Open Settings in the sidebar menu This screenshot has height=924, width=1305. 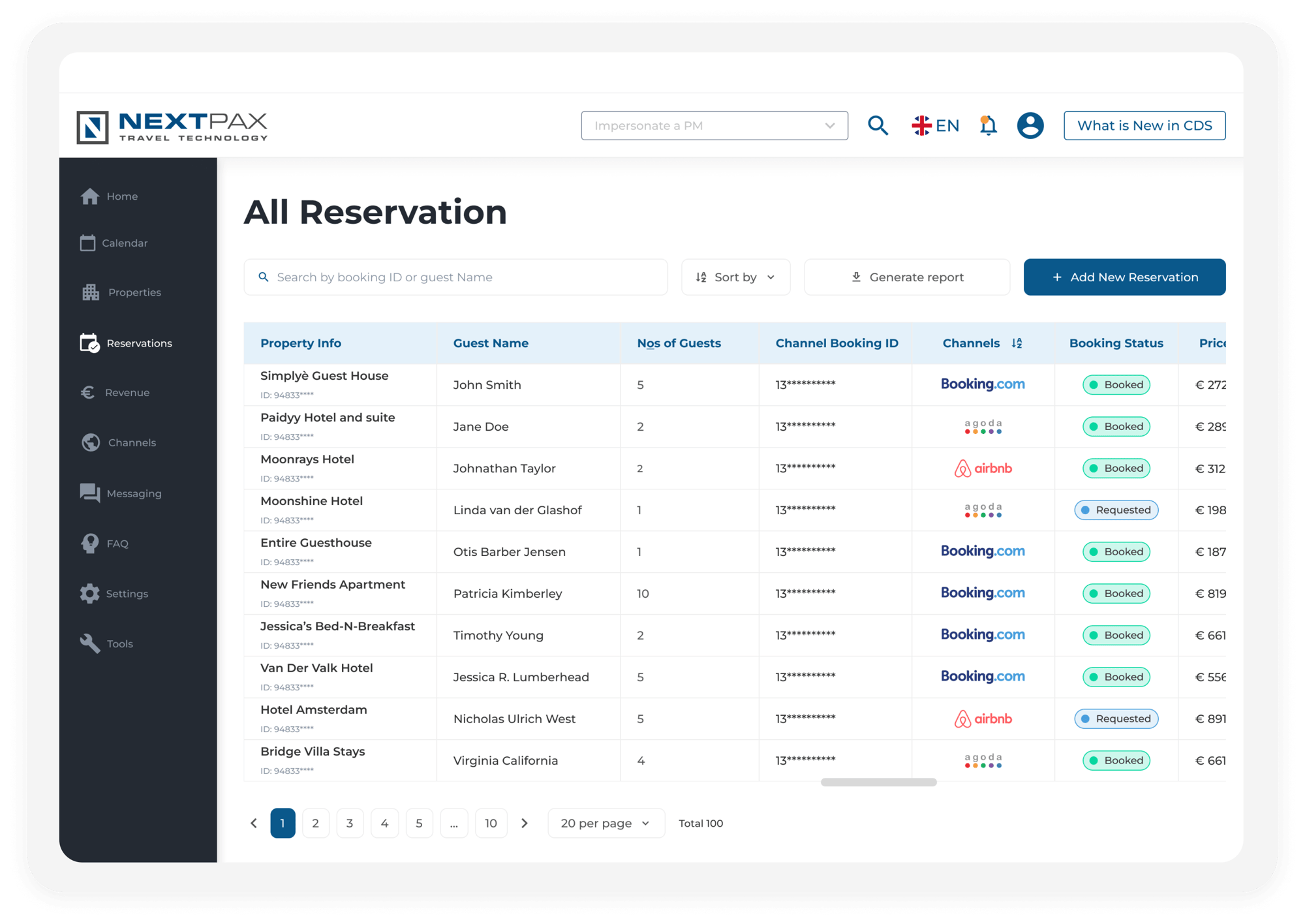114,594
